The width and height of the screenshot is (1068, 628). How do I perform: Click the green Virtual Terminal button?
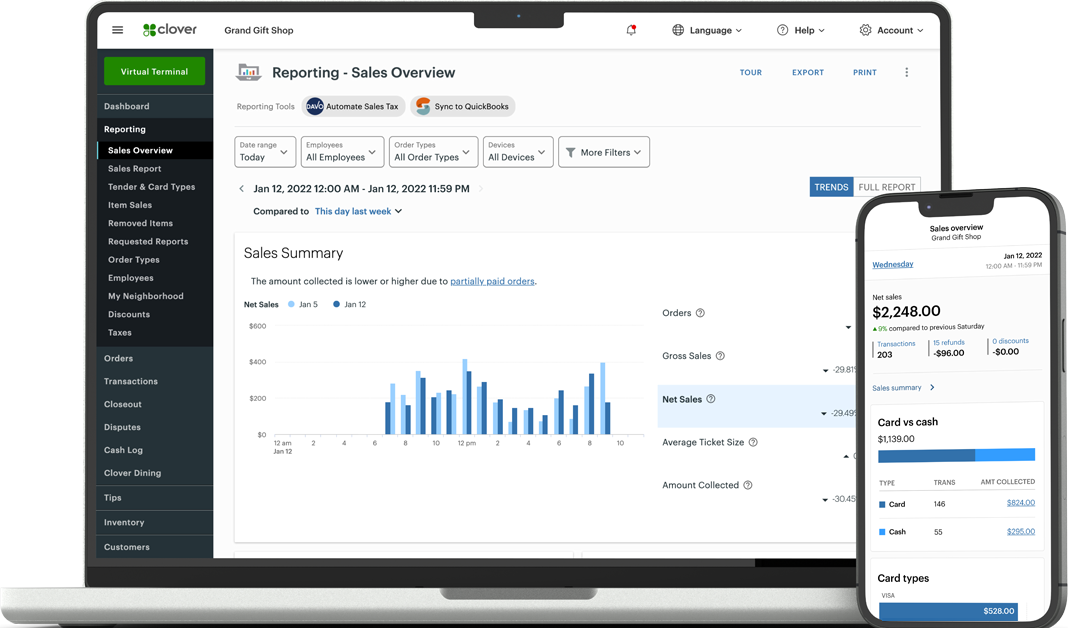point(154,72)
